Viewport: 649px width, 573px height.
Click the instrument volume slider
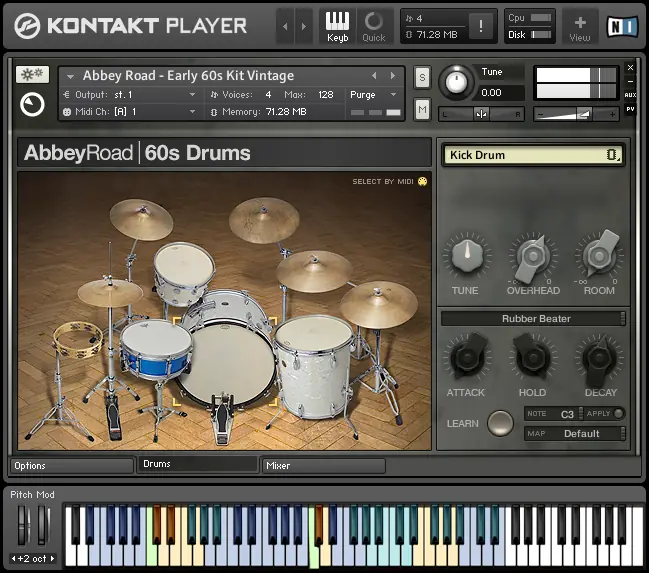575,114
